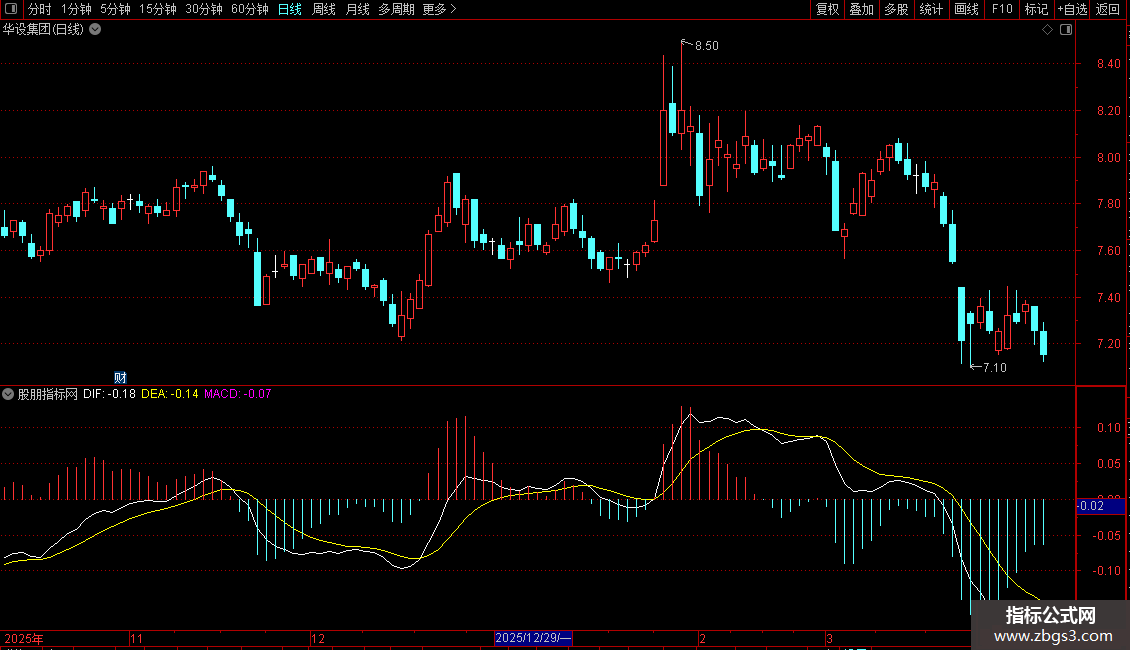Click the 复权 adjustment button
This screenshot has height=650, width=1130.
[827, 9]
